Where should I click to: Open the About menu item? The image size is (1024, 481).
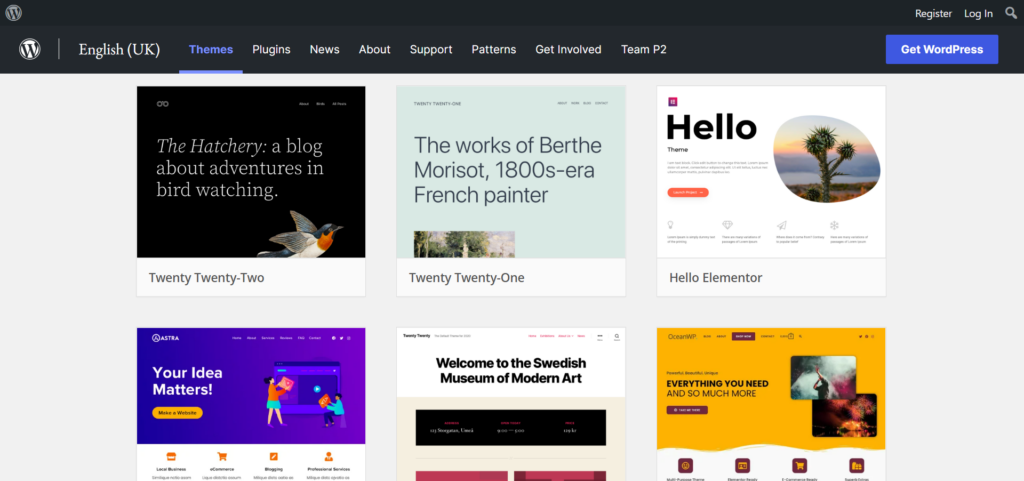(x=374, y=50)
